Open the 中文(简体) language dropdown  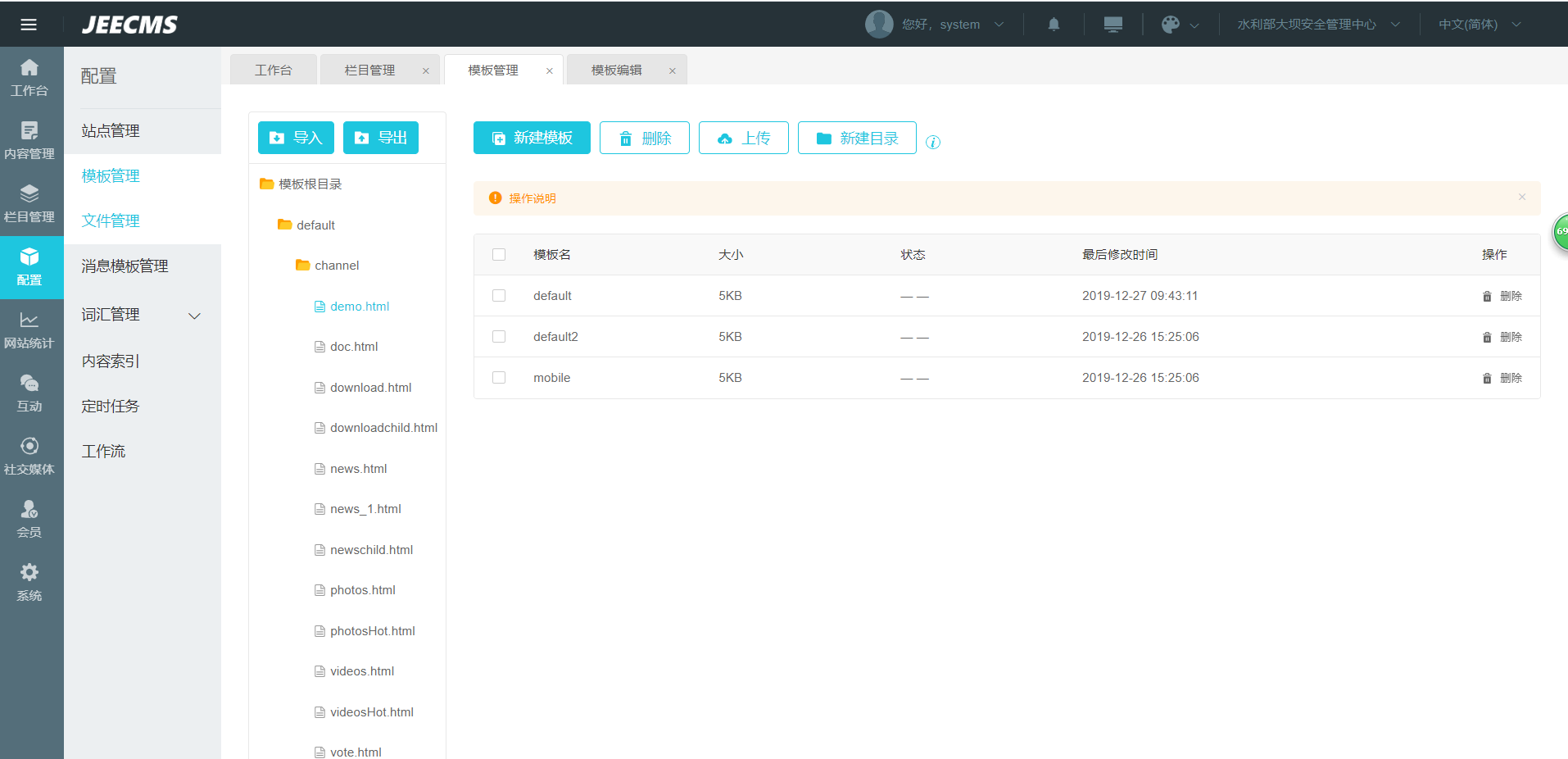click(x=1479, y=25)
